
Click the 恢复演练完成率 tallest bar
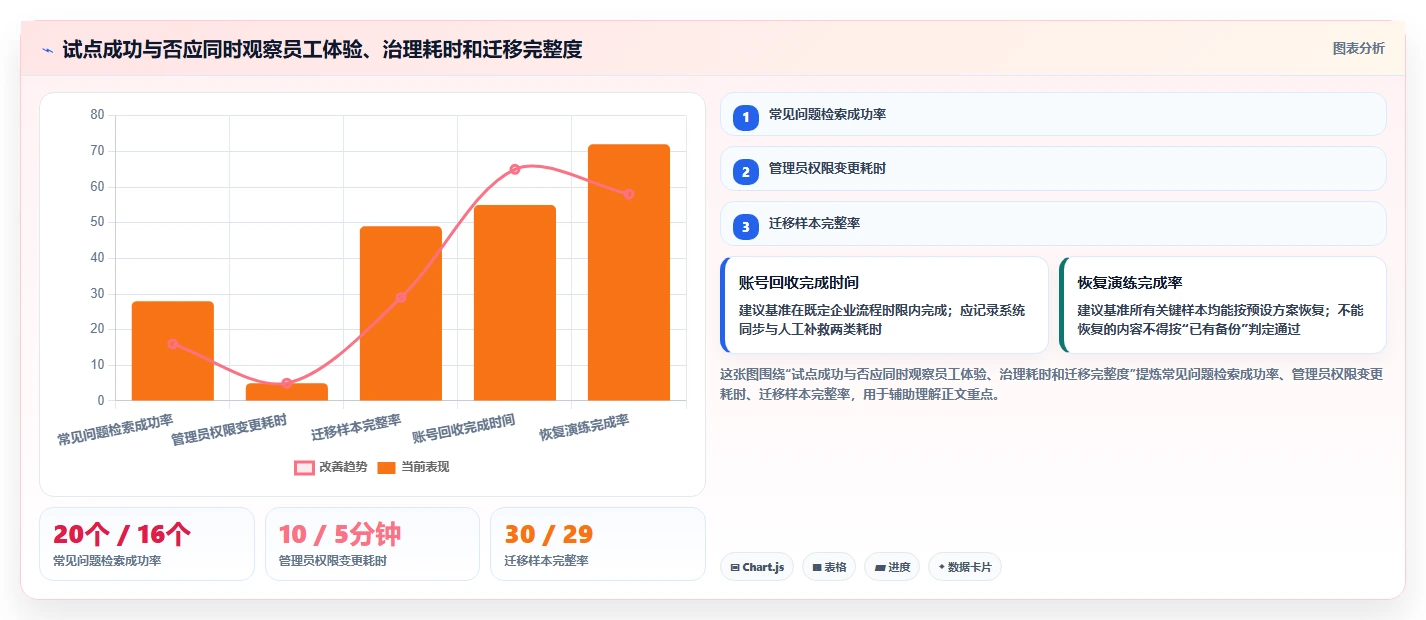click(629, 272)
